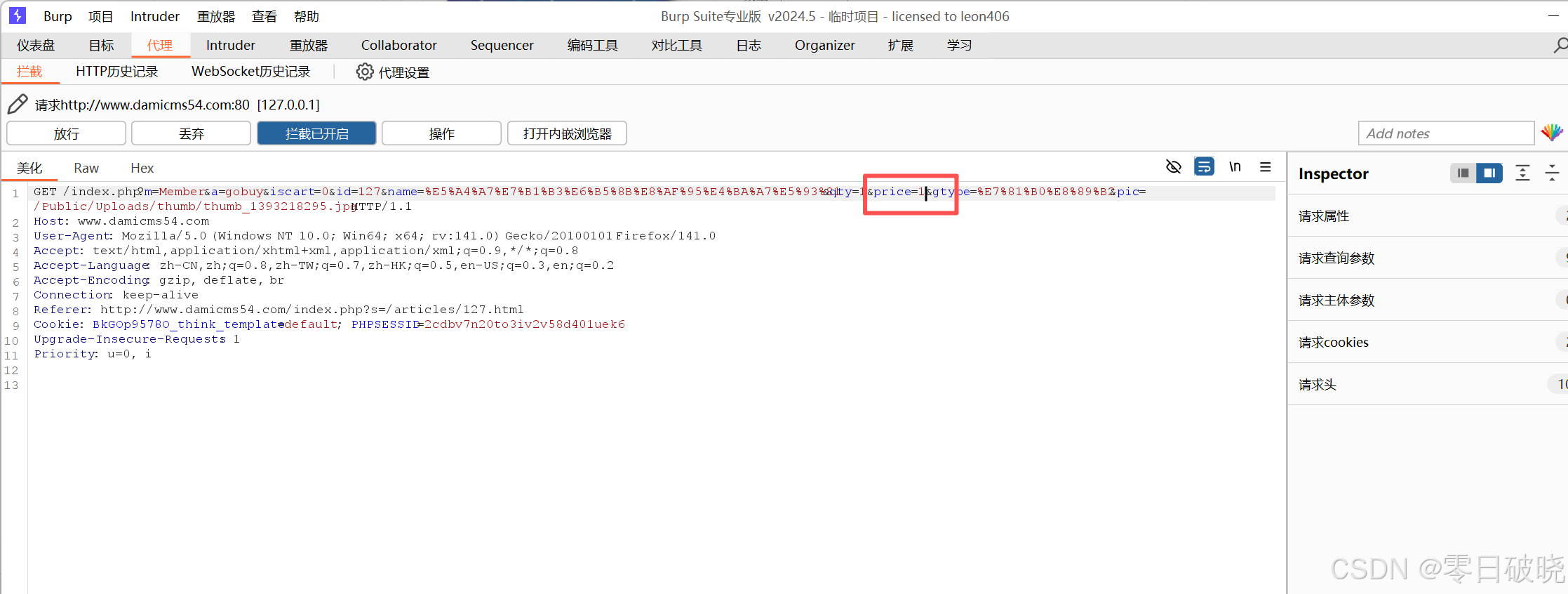Open the 查看 menu

tap(264, 16)
